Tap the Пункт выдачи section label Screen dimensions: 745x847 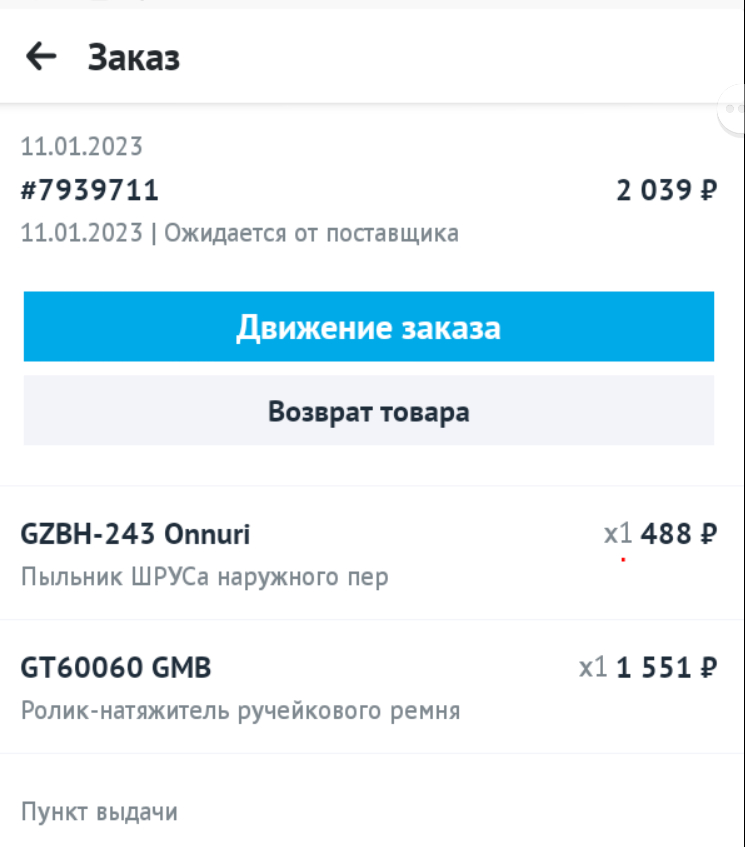point(99,812)
